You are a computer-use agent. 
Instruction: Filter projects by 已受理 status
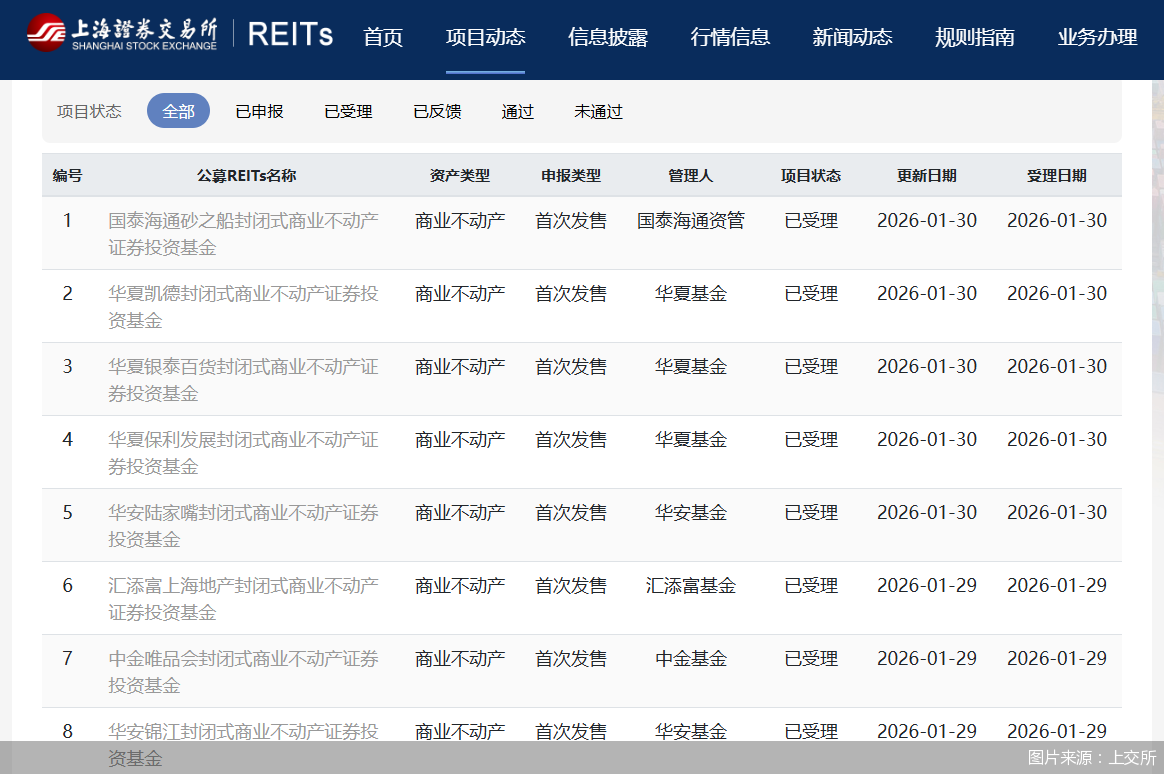[x=347, y=111]
